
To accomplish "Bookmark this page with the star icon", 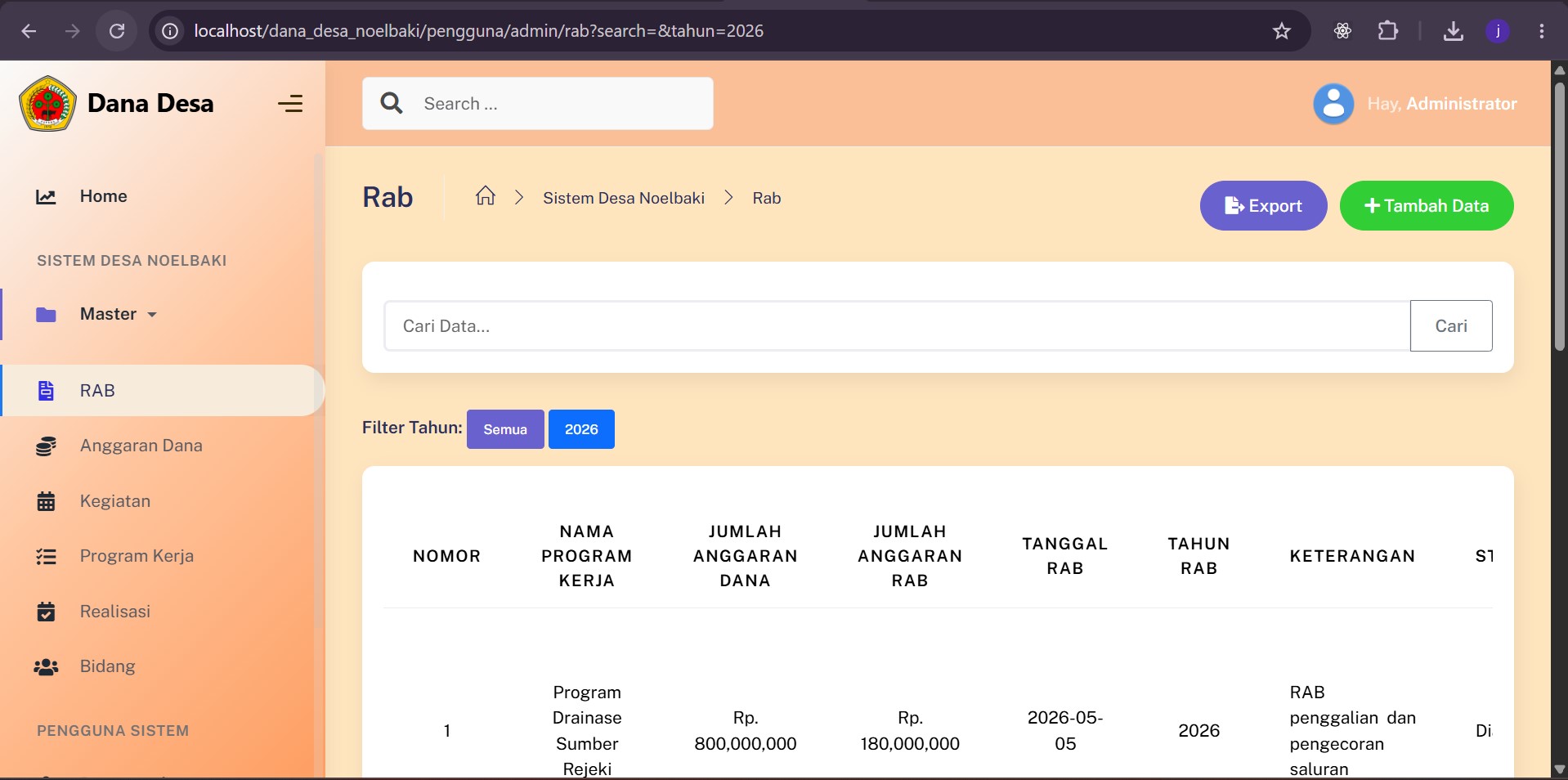I will (1281, 31).
